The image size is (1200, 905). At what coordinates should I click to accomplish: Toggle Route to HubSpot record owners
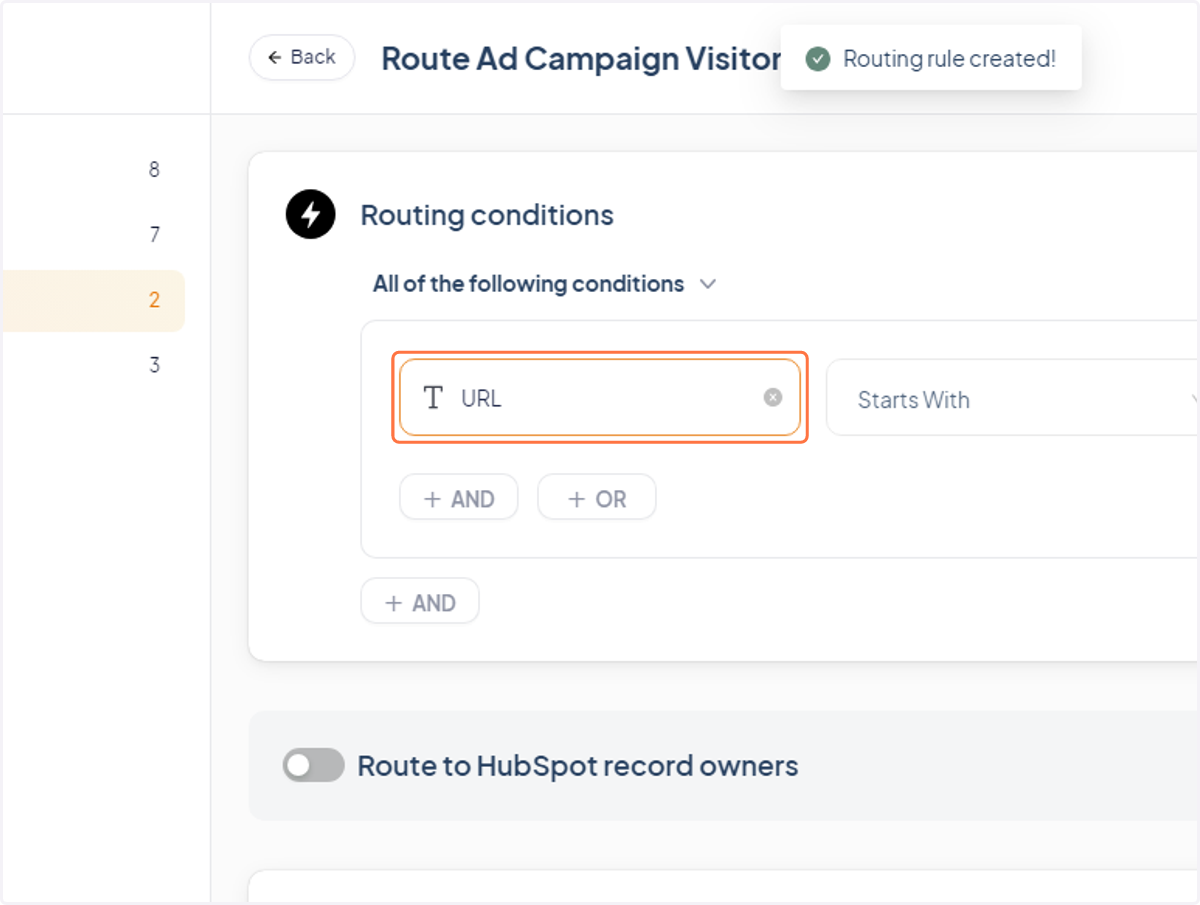[314, 766]
